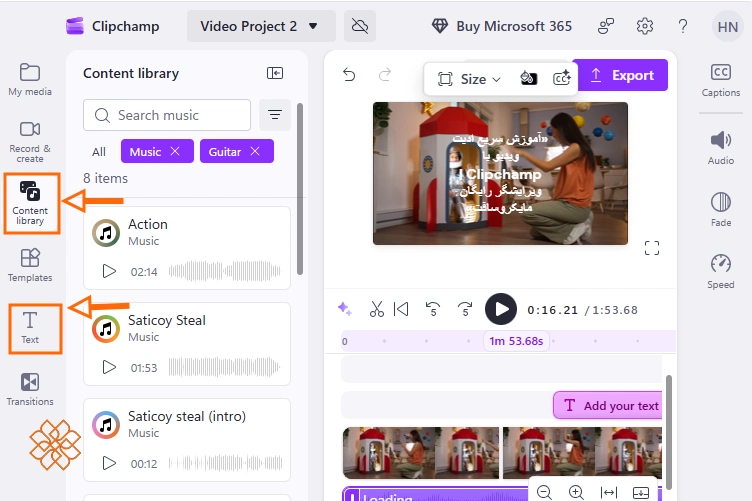Zoom in the timeline
The height and width of the screenshot is (501, 752).
click(x=576, y=492)
